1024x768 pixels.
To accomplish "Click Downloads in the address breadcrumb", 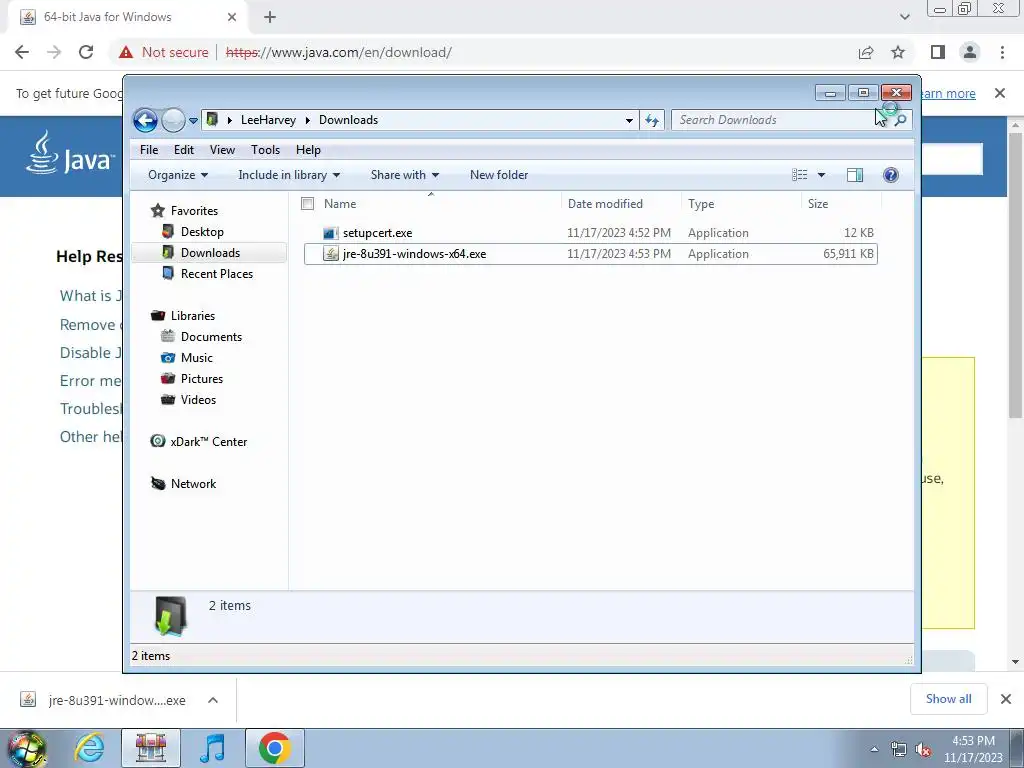I will pos(348,120).
